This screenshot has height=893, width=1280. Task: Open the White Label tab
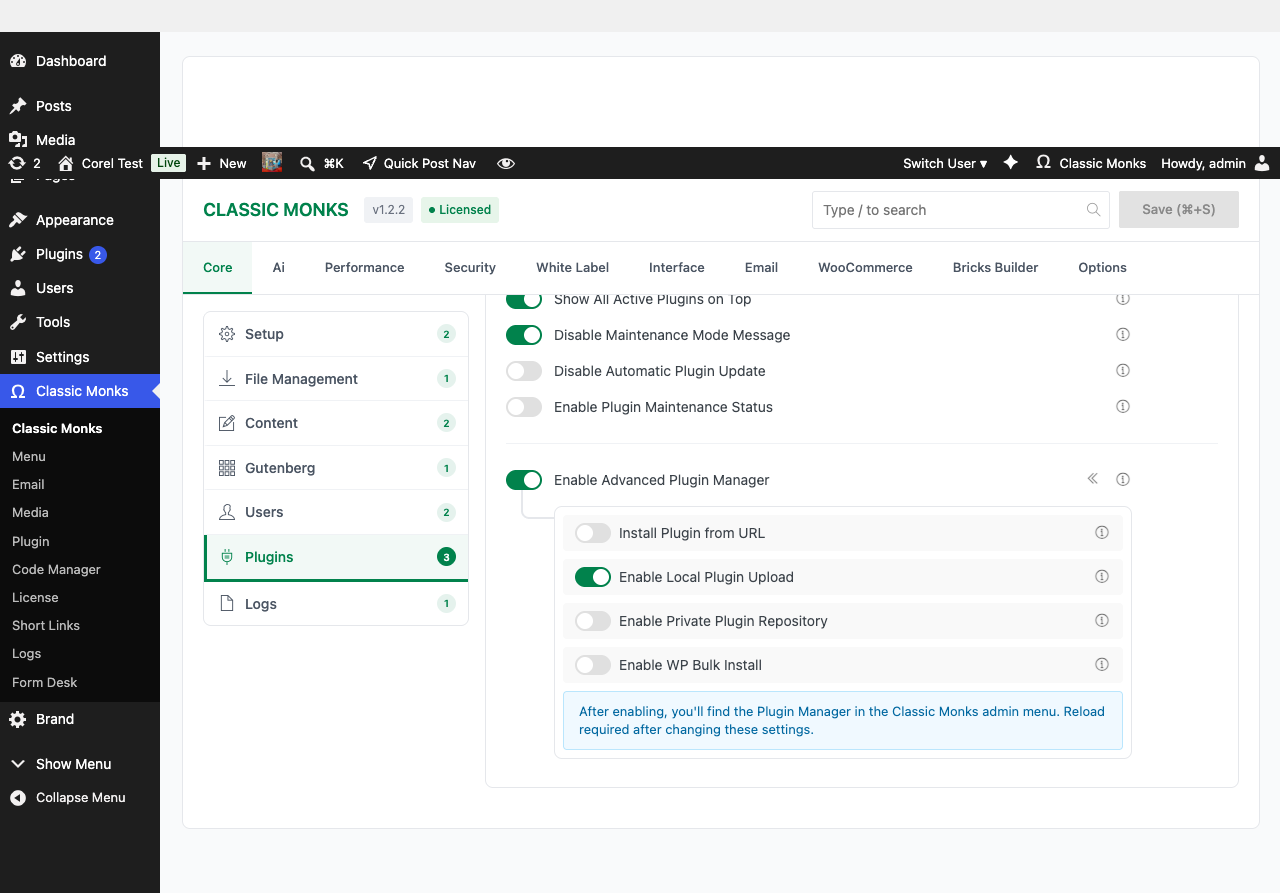[x=573, y=267]
